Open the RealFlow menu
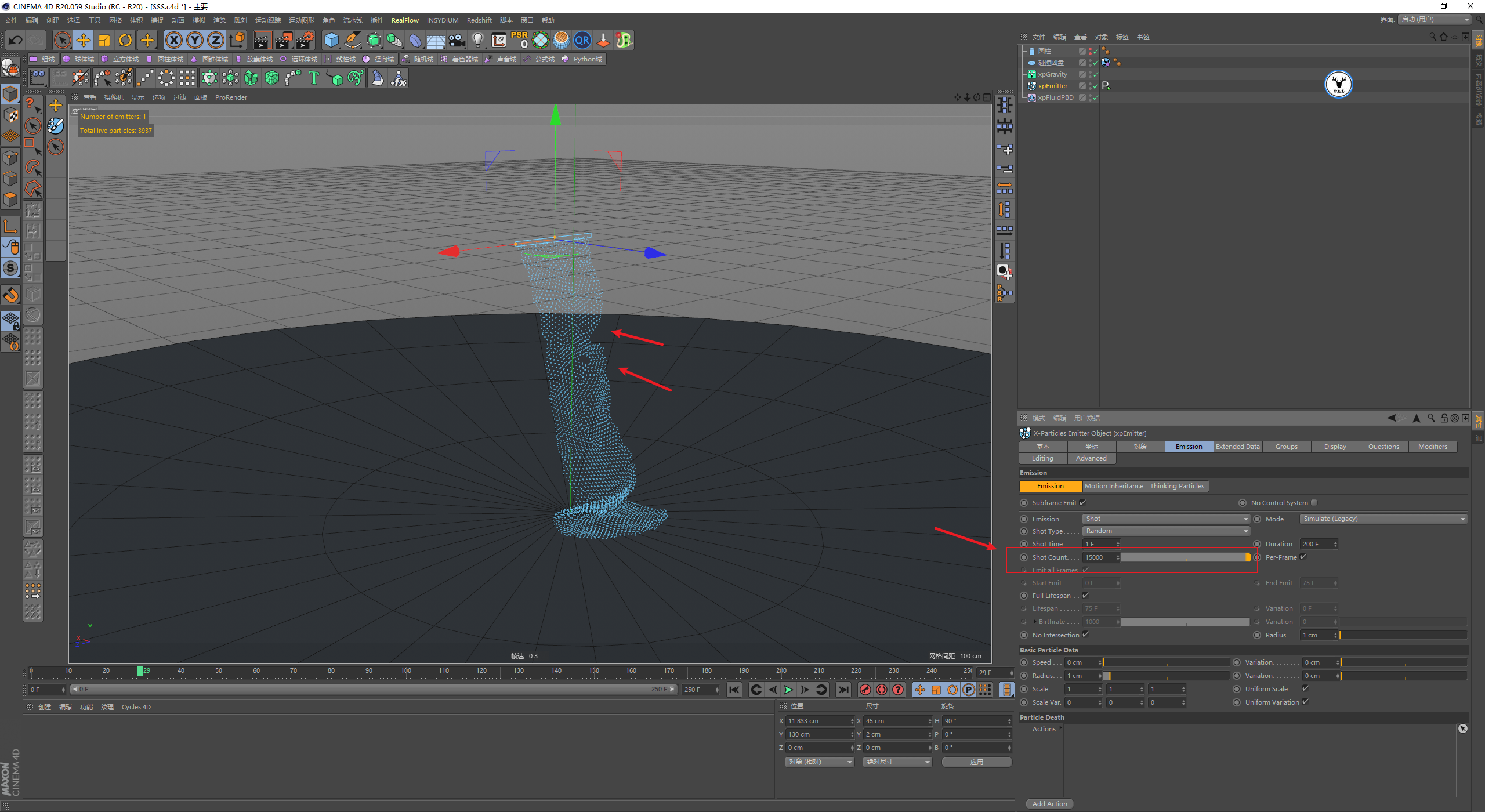The width and height of the screenshot is (1485, 812). 405,20
